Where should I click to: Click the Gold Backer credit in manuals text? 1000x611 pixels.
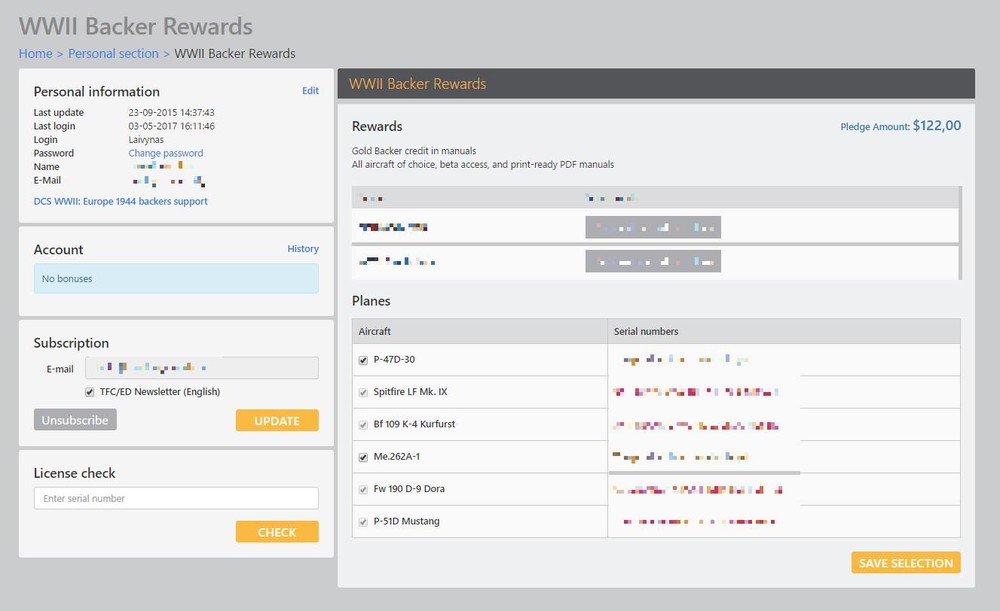pyautogui.click(x=414, y=151)
